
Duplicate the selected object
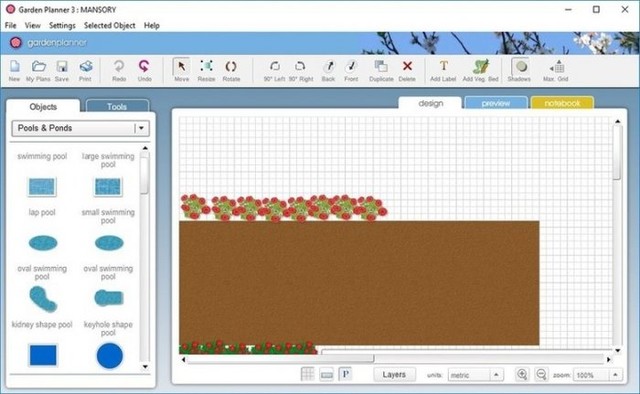click(x=381, y=70)
